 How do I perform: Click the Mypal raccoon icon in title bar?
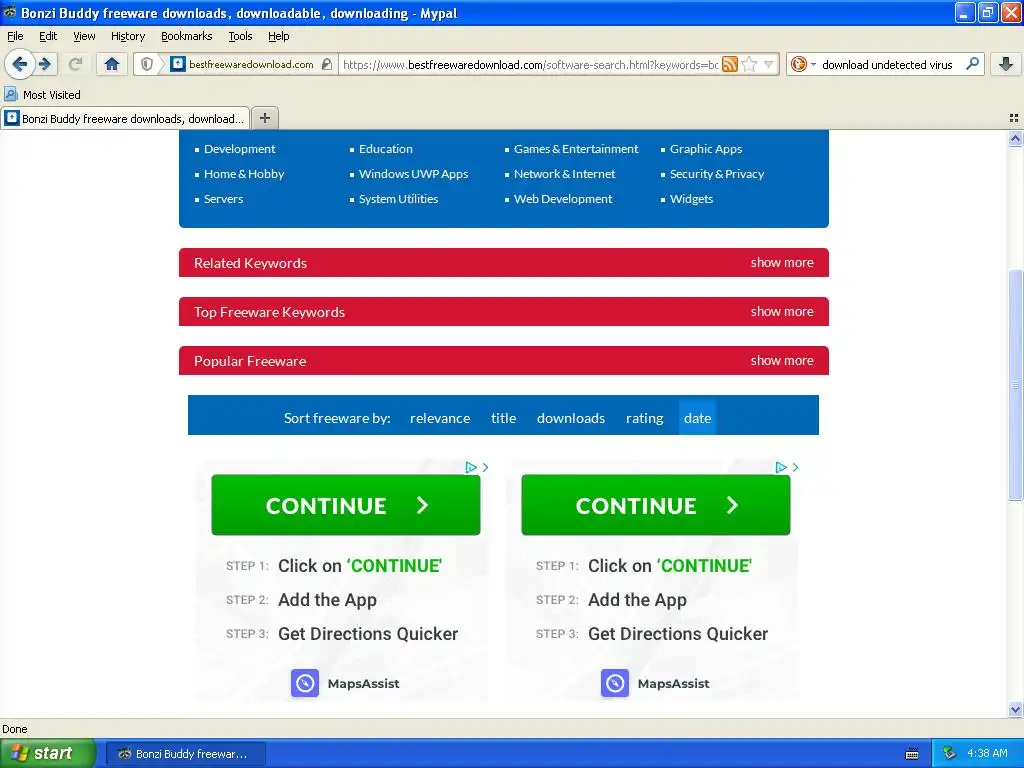click(x=9, y=12)
